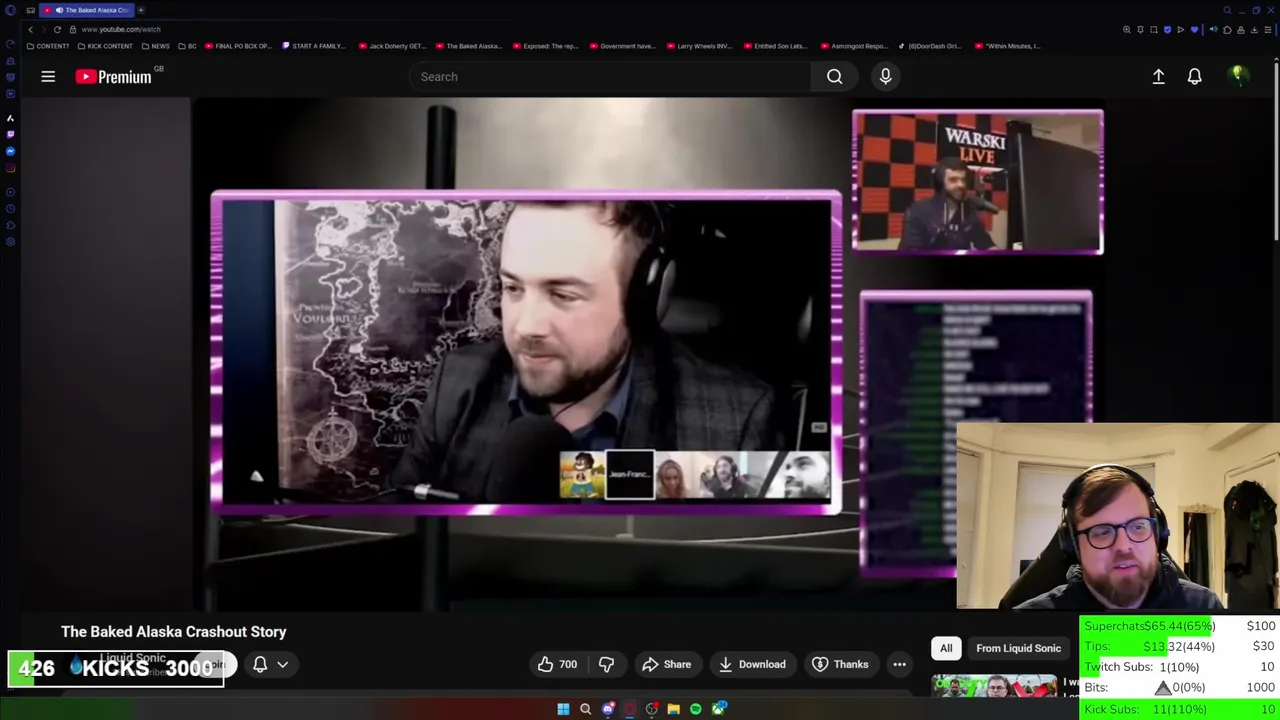1280x720 pixels.
Task: Run search with the magnifier button
Action: (x=834, y=77)
